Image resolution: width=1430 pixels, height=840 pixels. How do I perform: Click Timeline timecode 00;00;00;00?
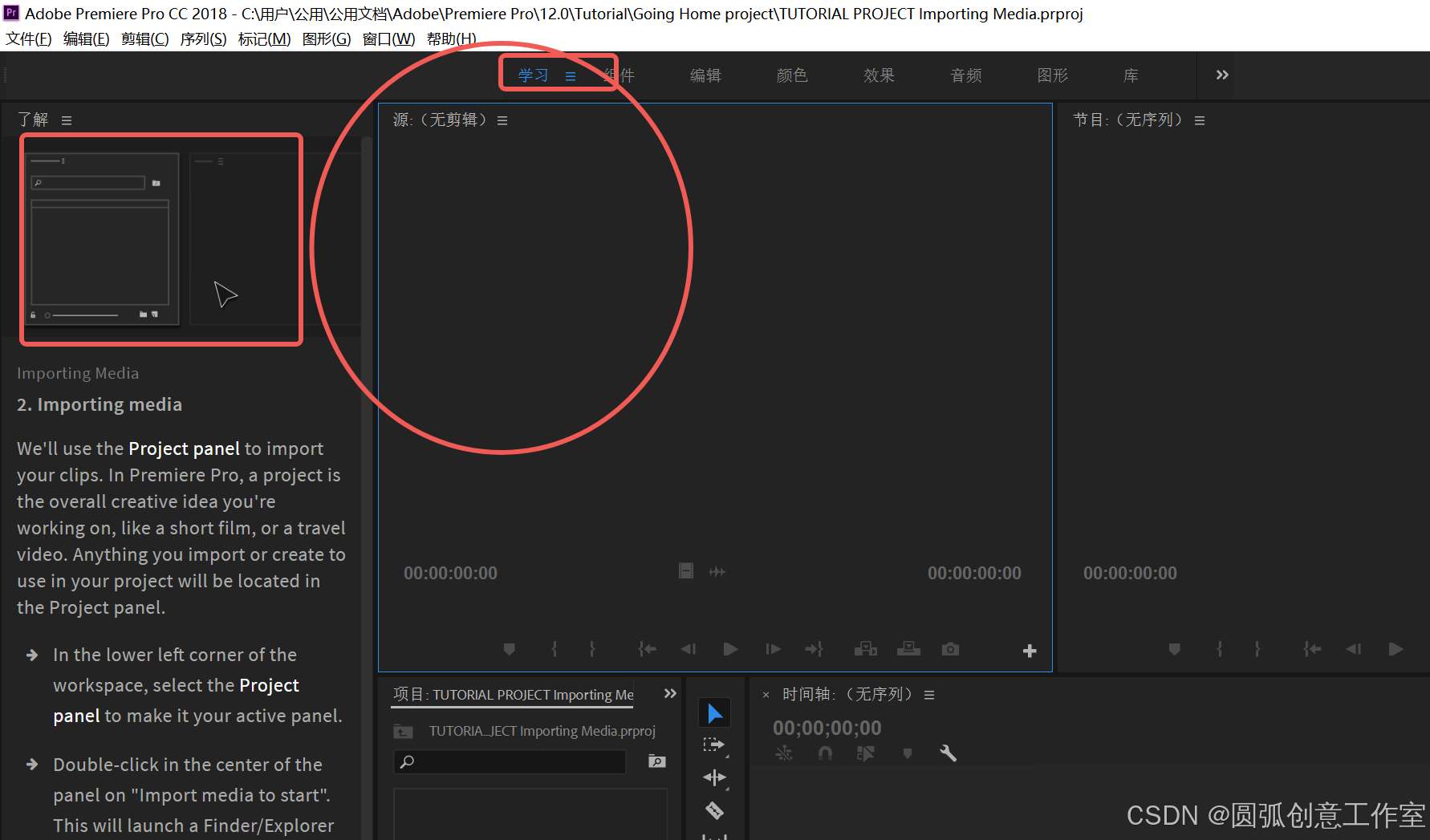point(827,728)
